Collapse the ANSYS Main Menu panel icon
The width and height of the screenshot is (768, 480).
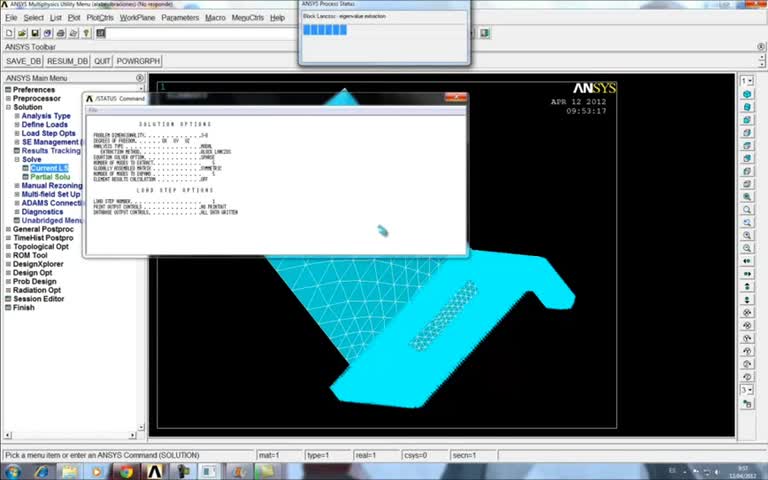pos(140,78)
